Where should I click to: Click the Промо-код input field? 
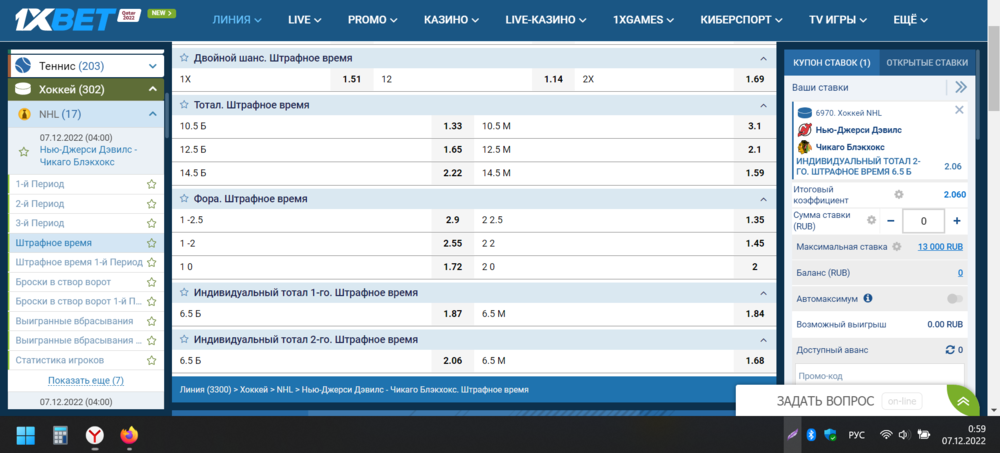[879, 375]
